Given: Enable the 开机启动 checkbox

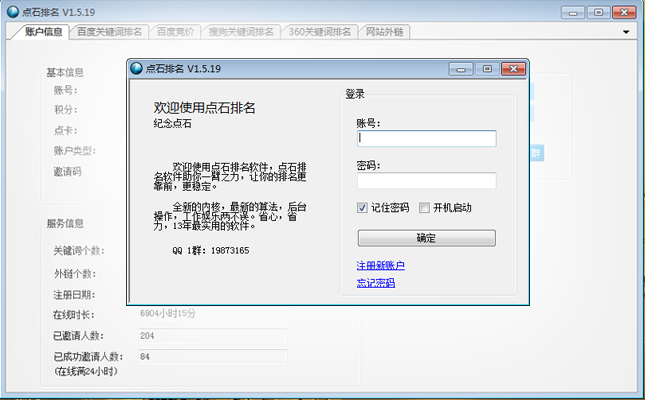Looking at the screenshot, I should (x=424, y=208).
